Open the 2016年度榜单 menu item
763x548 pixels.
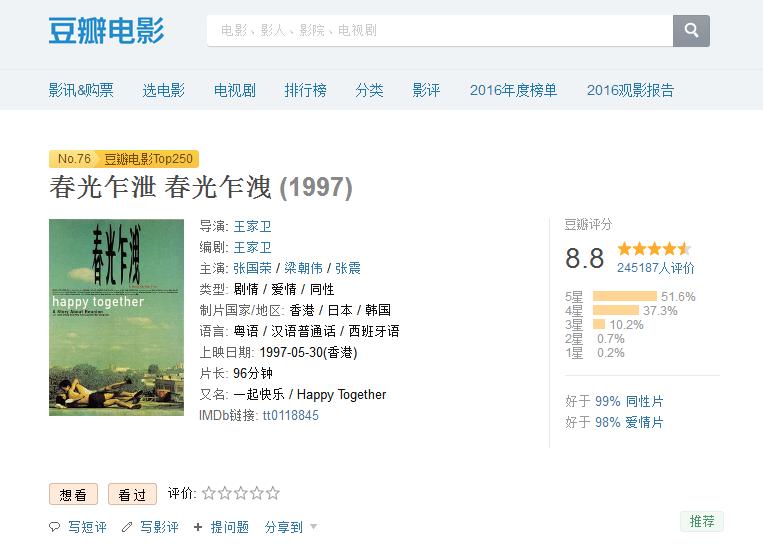(x=513, y=90)
